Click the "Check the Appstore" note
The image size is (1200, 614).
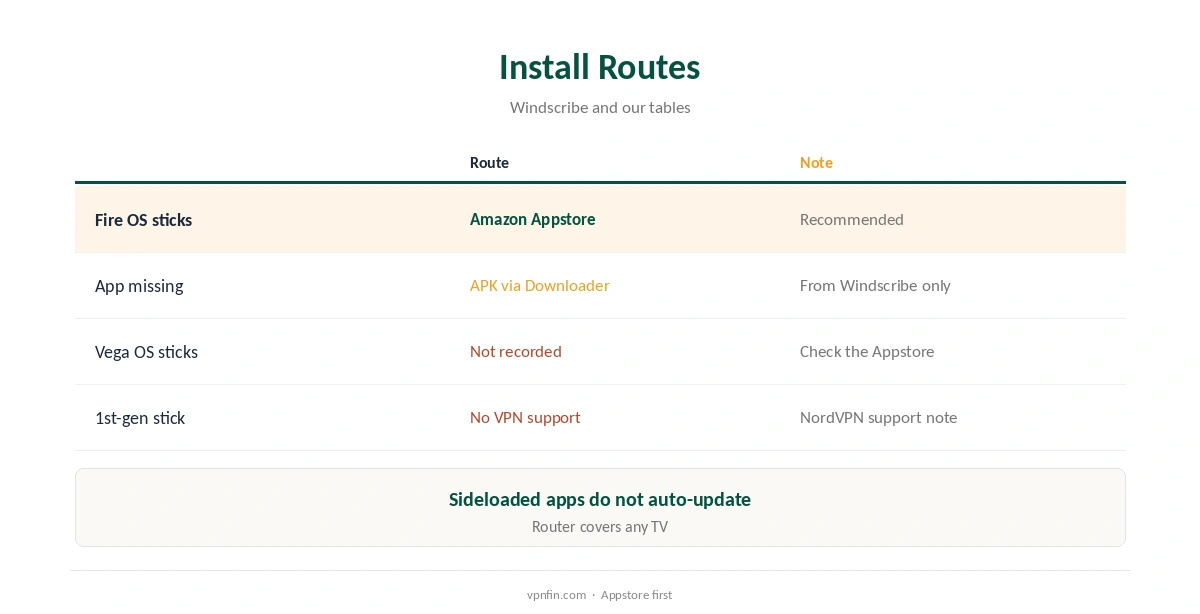tap(867, 351)
